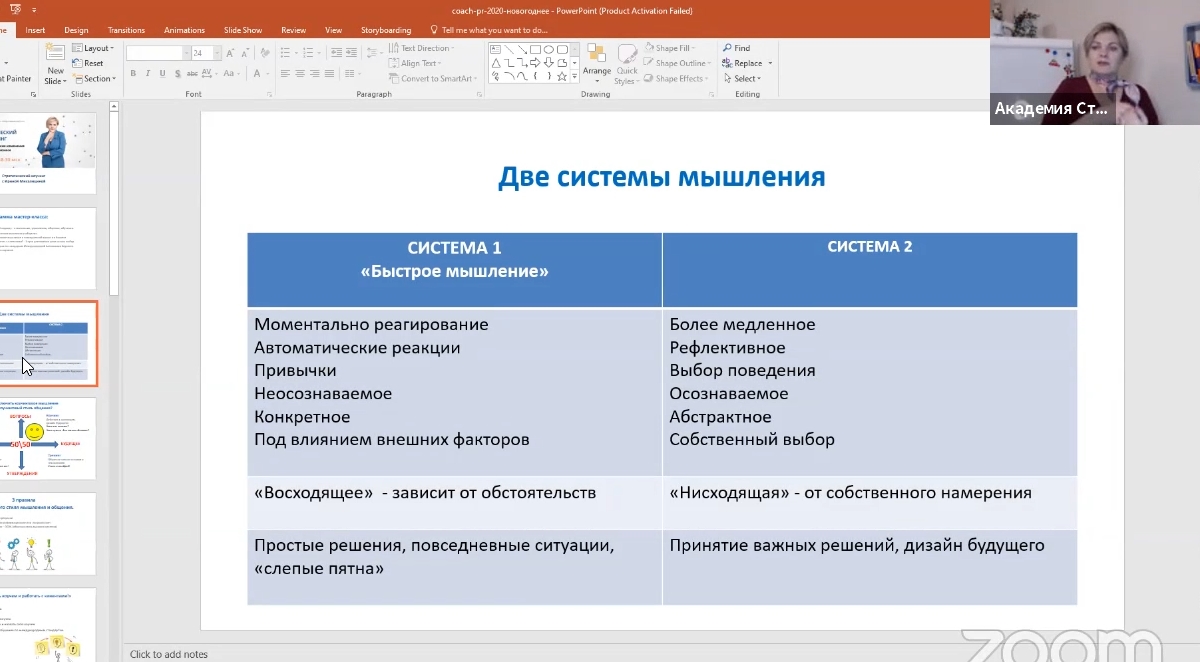
Task: Select the star shape in gallery
Action: tap(562, 76)
